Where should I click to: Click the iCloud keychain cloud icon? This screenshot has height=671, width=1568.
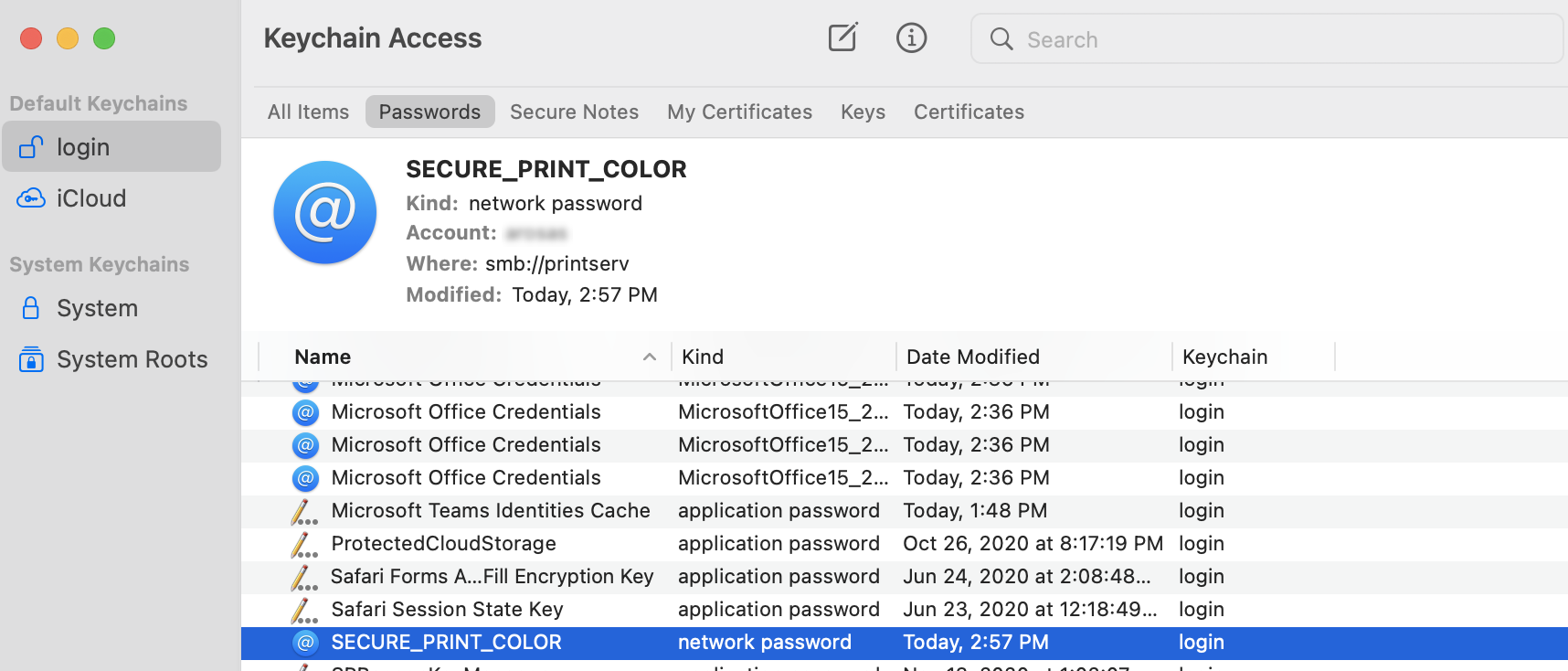(x=31, y=198)
